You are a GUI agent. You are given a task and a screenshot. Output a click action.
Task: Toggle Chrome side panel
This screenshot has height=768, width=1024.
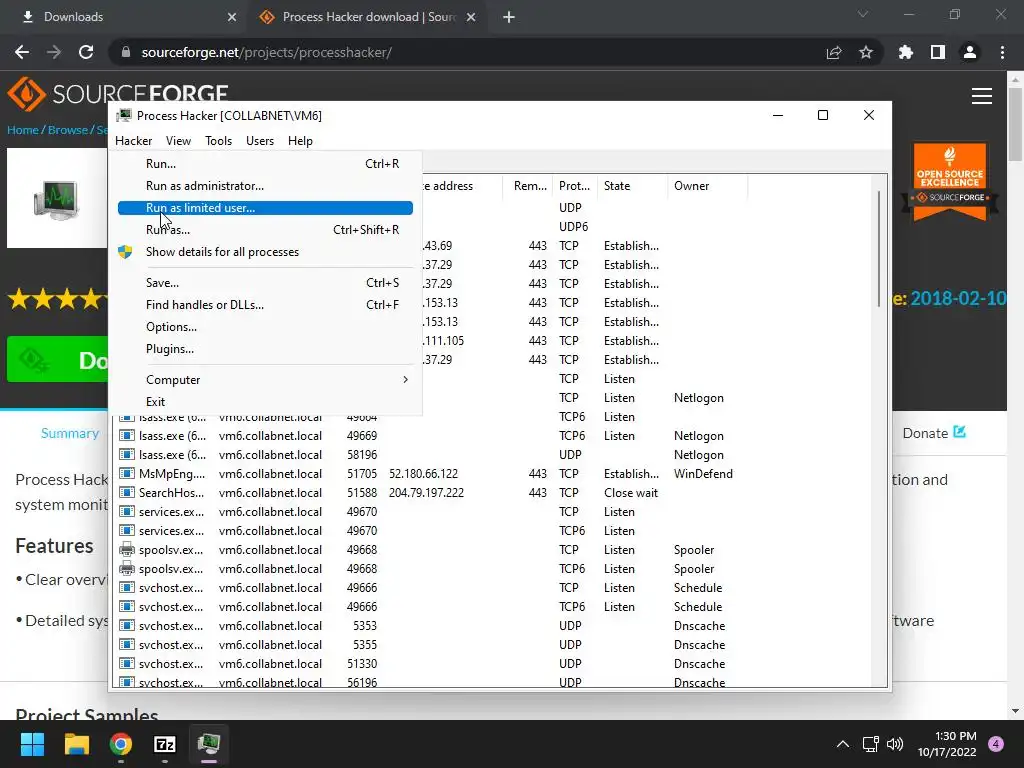point(938,52)
